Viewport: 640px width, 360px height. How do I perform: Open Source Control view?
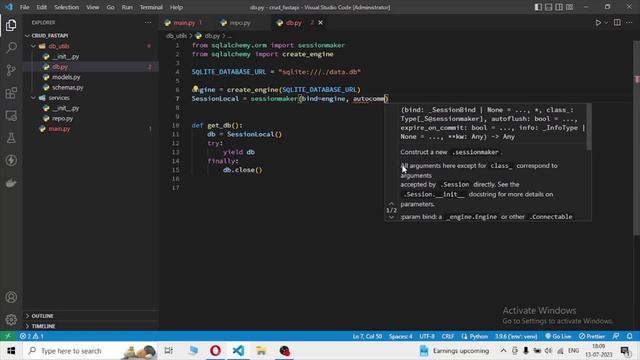click(x=11, y=70)
